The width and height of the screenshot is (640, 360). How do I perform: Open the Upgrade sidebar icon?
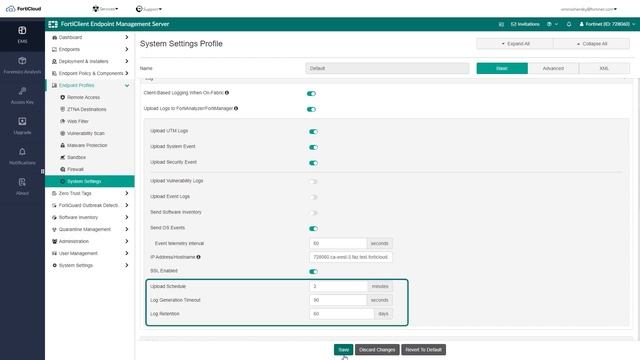(x=22, y=121)
